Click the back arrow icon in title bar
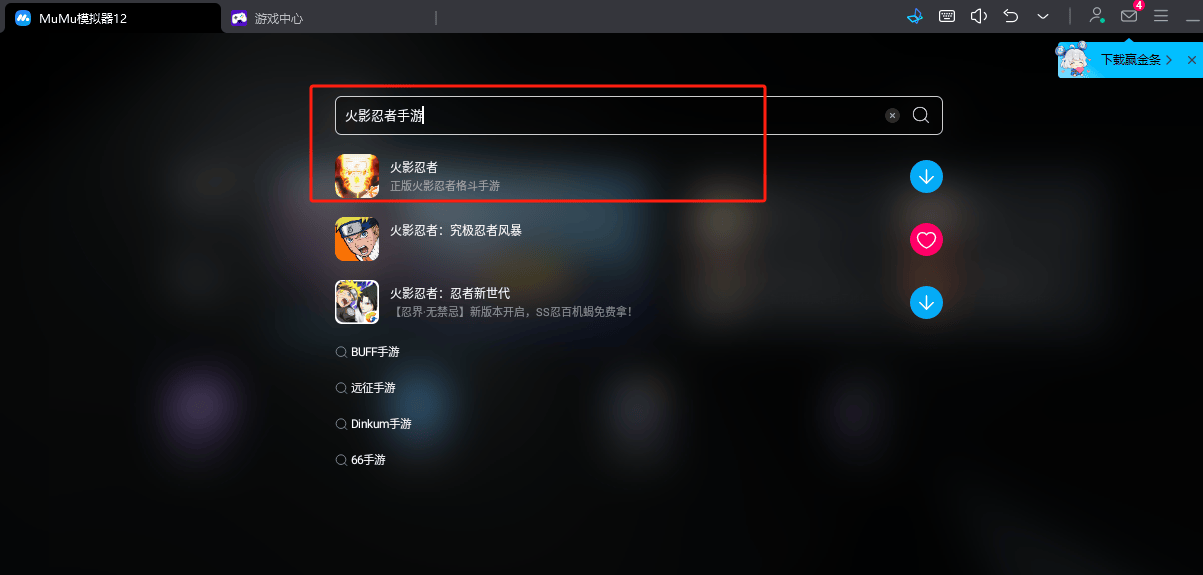This screenshot has height=575, width=1203. (x=1011, y=17)
